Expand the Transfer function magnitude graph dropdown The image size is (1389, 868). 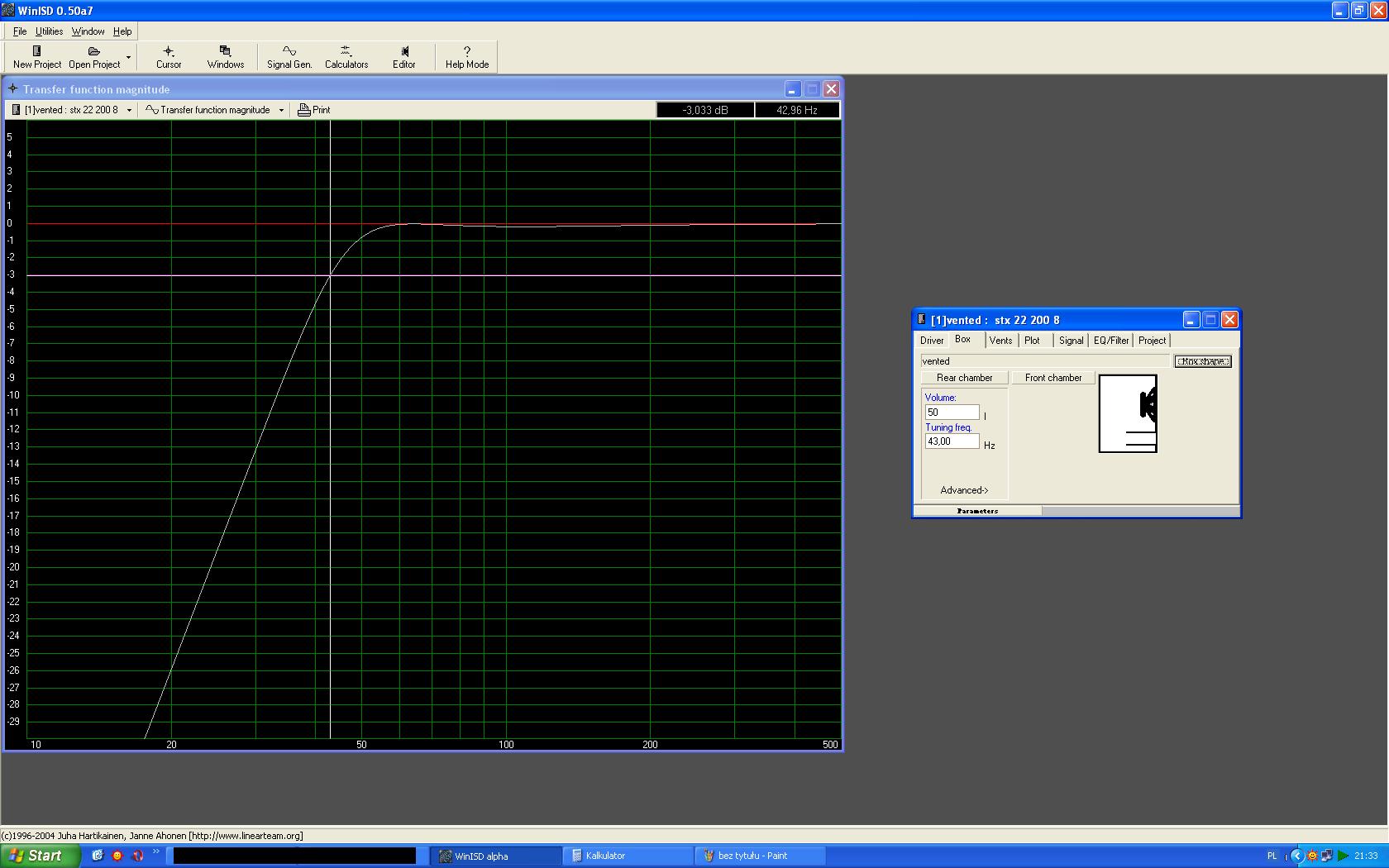[x=281, y=110]
